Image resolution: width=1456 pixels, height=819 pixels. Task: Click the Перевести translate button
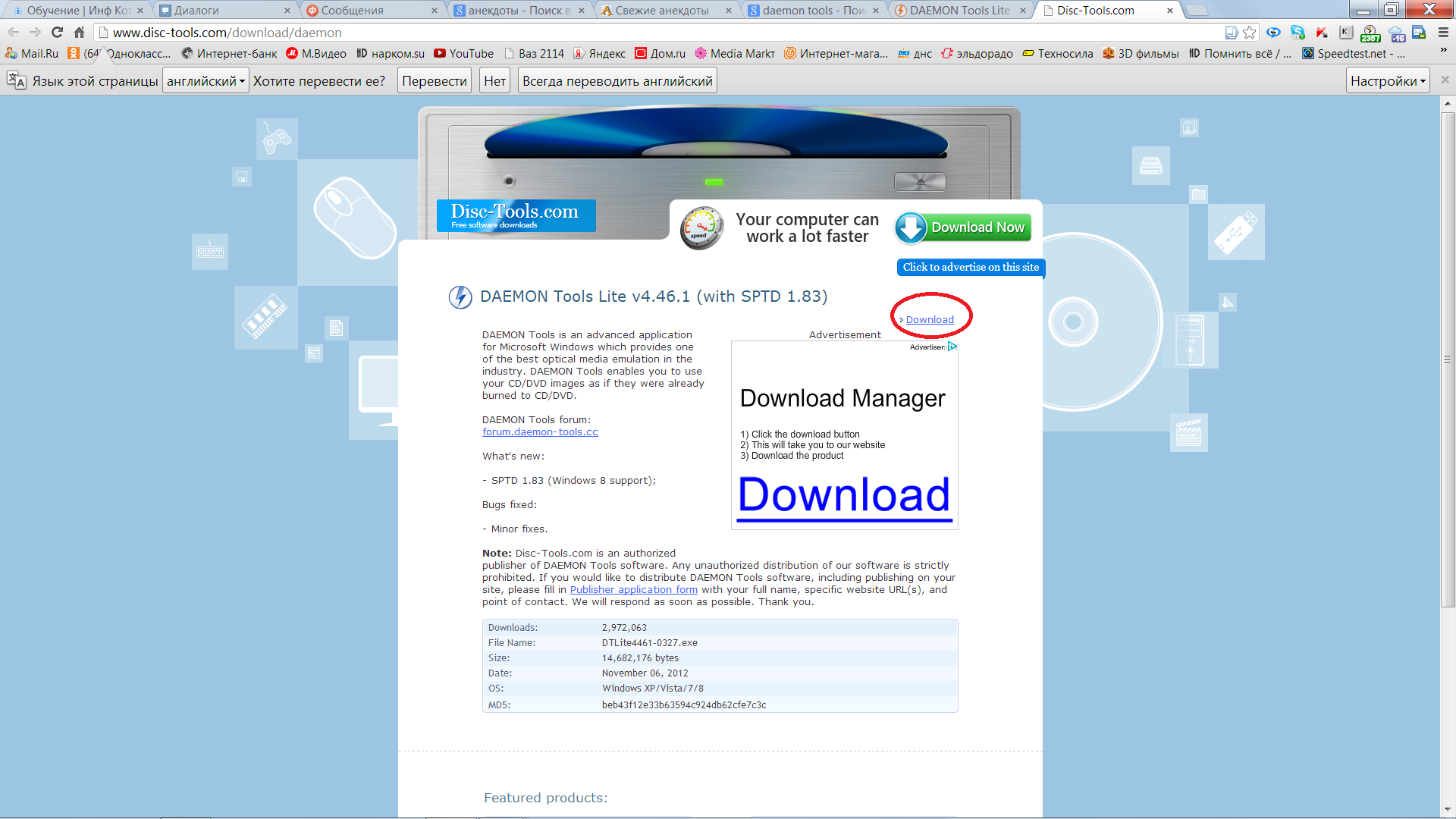[x=434, y=81]
